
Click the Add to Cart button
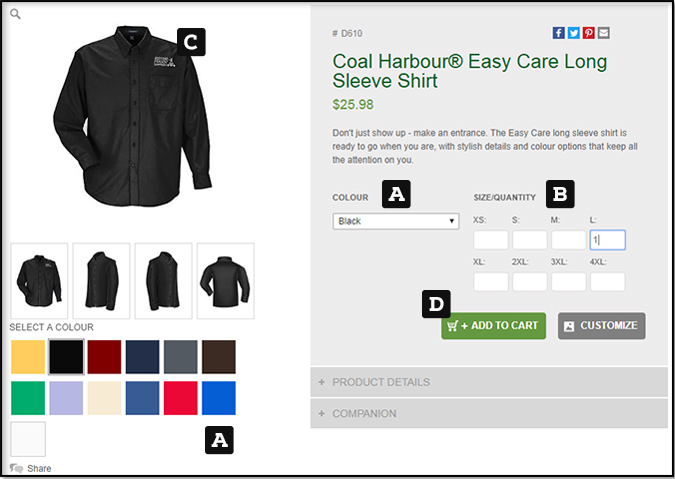tap(493, 326)
